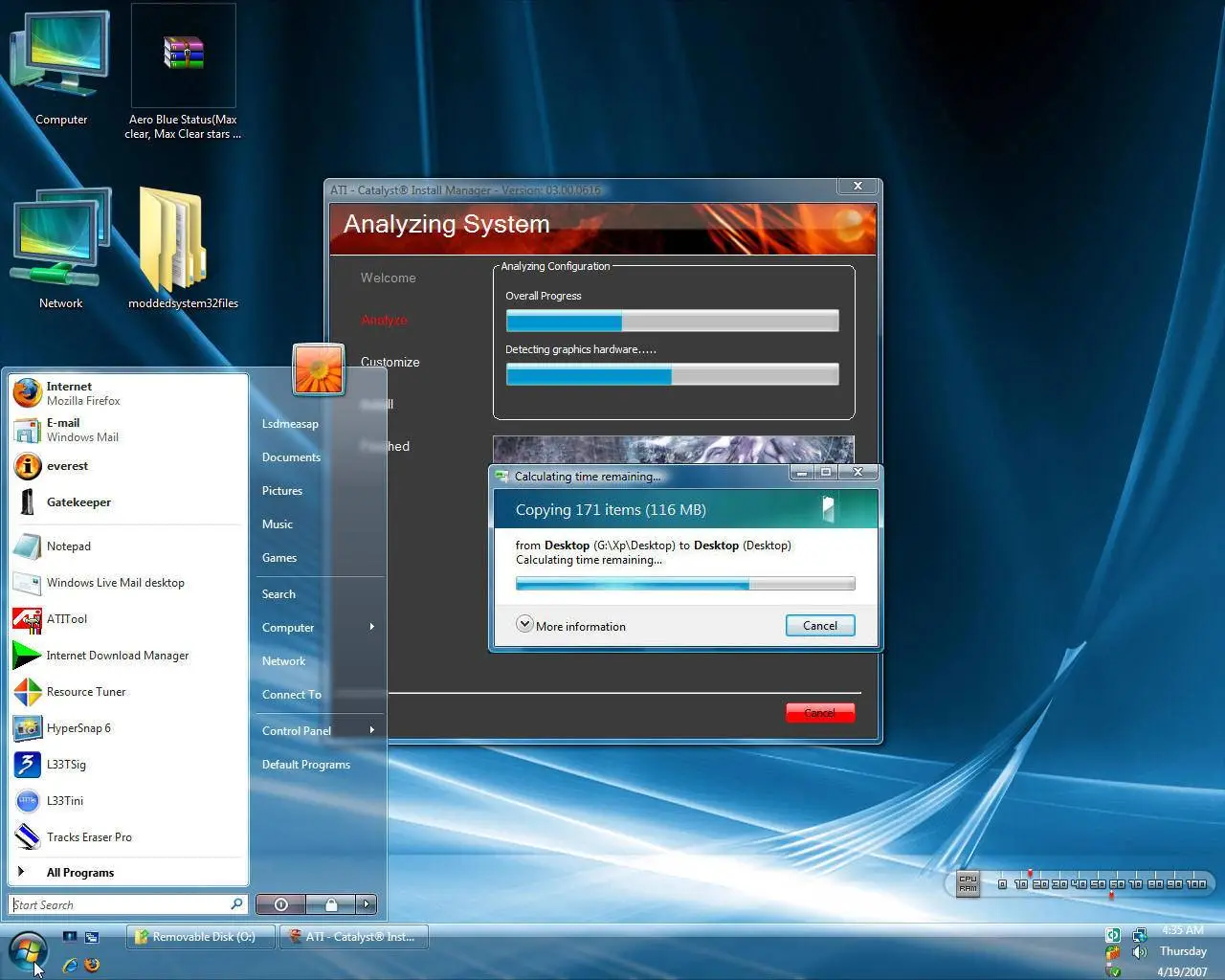Open Network from the Start menu right pane
This screenshot has height=980, width=1225.
(320, 661)
